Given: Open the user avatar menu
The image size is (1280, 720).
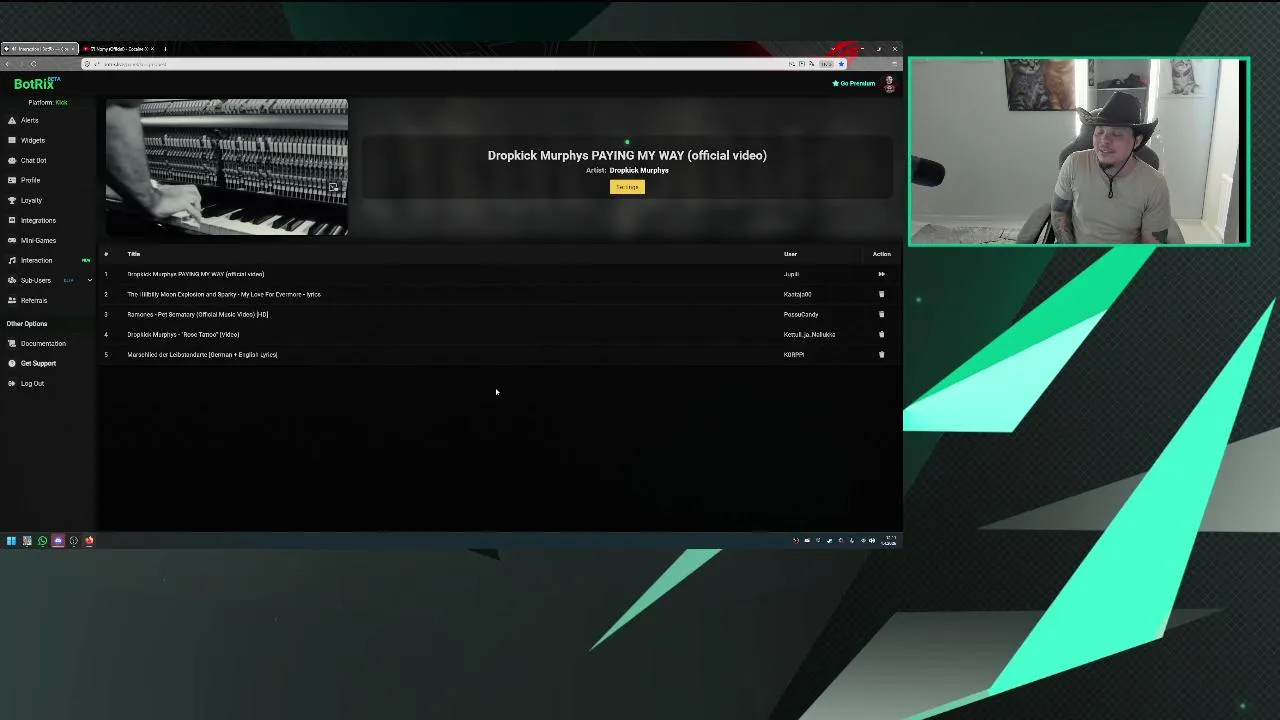Looking at the screenshot, I should (889, 84).
